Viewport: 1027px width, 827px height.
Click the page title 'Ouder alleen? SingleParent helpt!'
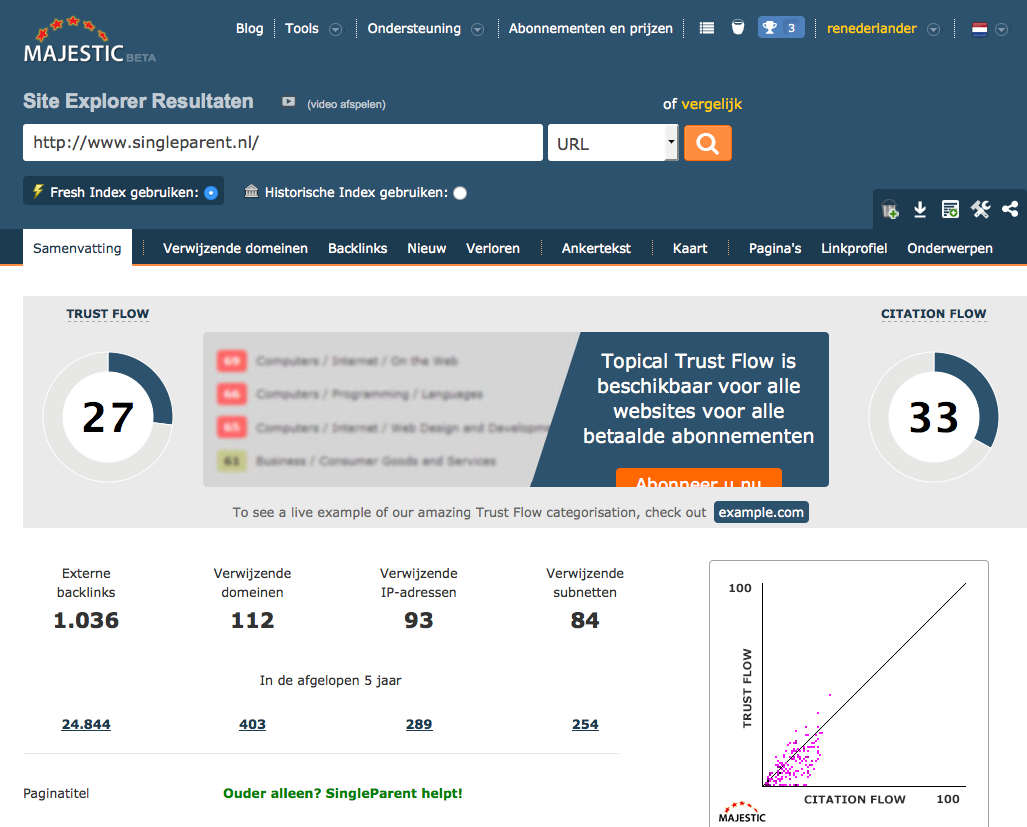click(x=343, y=794)
